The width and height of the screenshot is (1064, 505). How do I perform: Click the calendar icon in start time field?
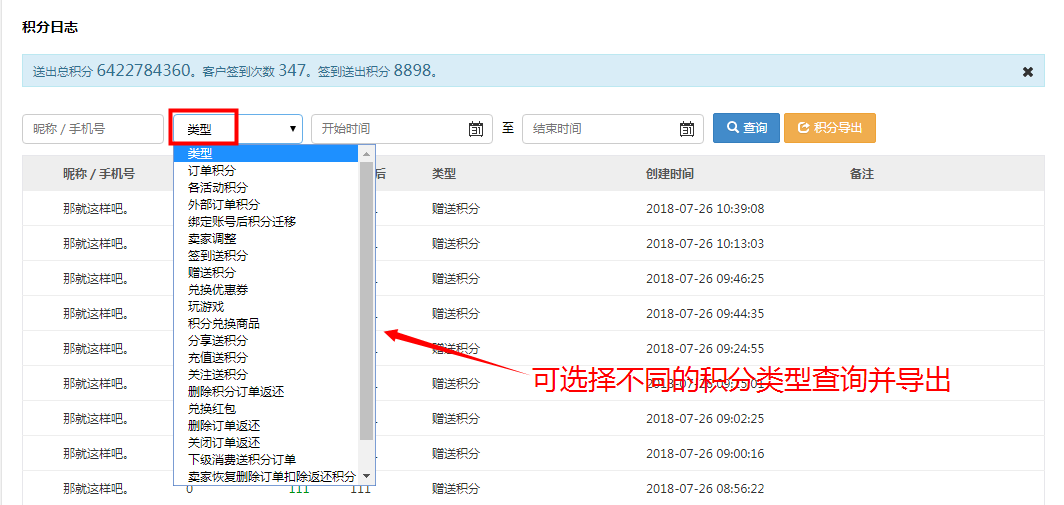[x=476, y=129]
